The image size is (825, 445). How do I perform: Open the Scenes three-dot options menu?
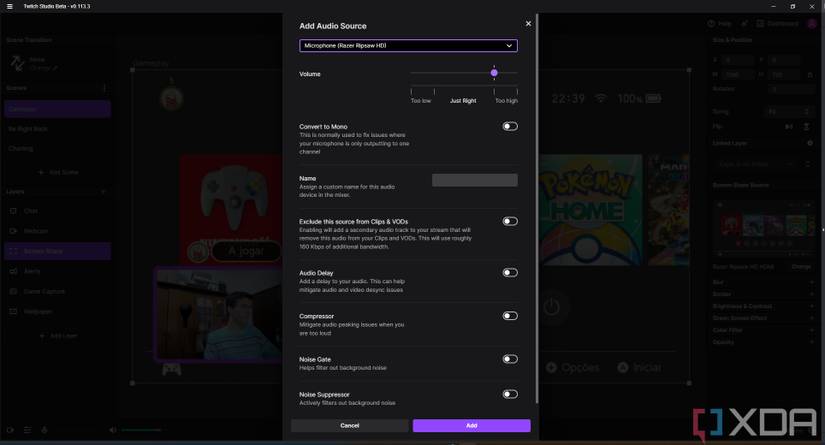(x=104, y=88)
